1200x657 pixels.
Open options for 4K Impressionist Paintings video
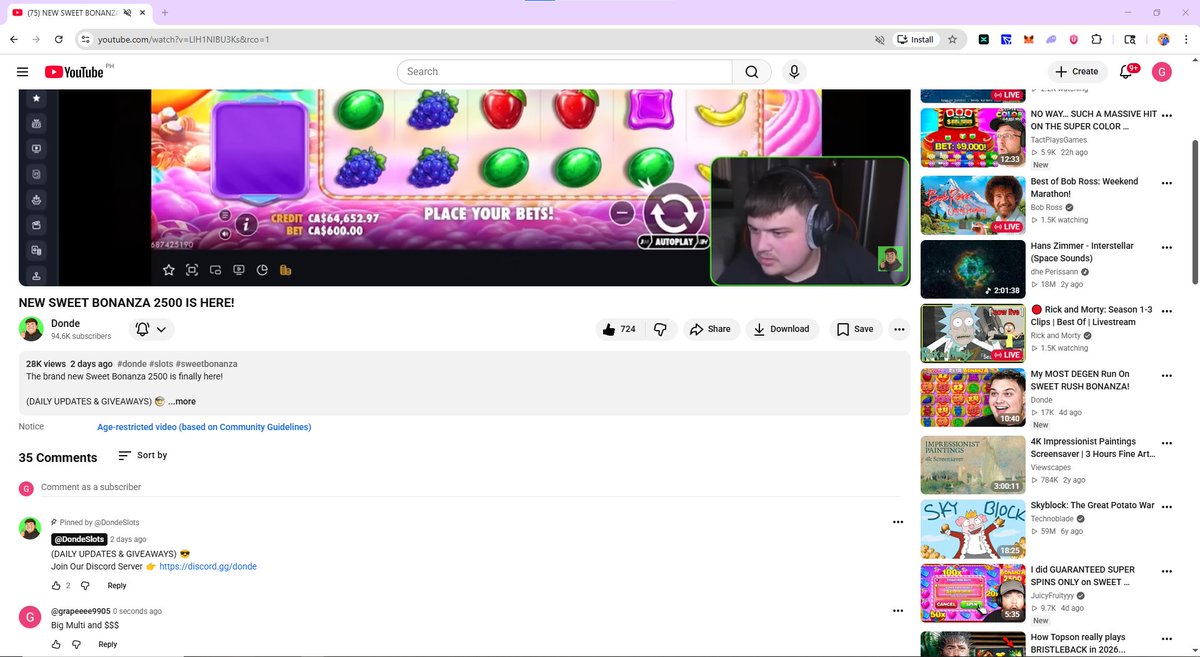click(1165, 441)
